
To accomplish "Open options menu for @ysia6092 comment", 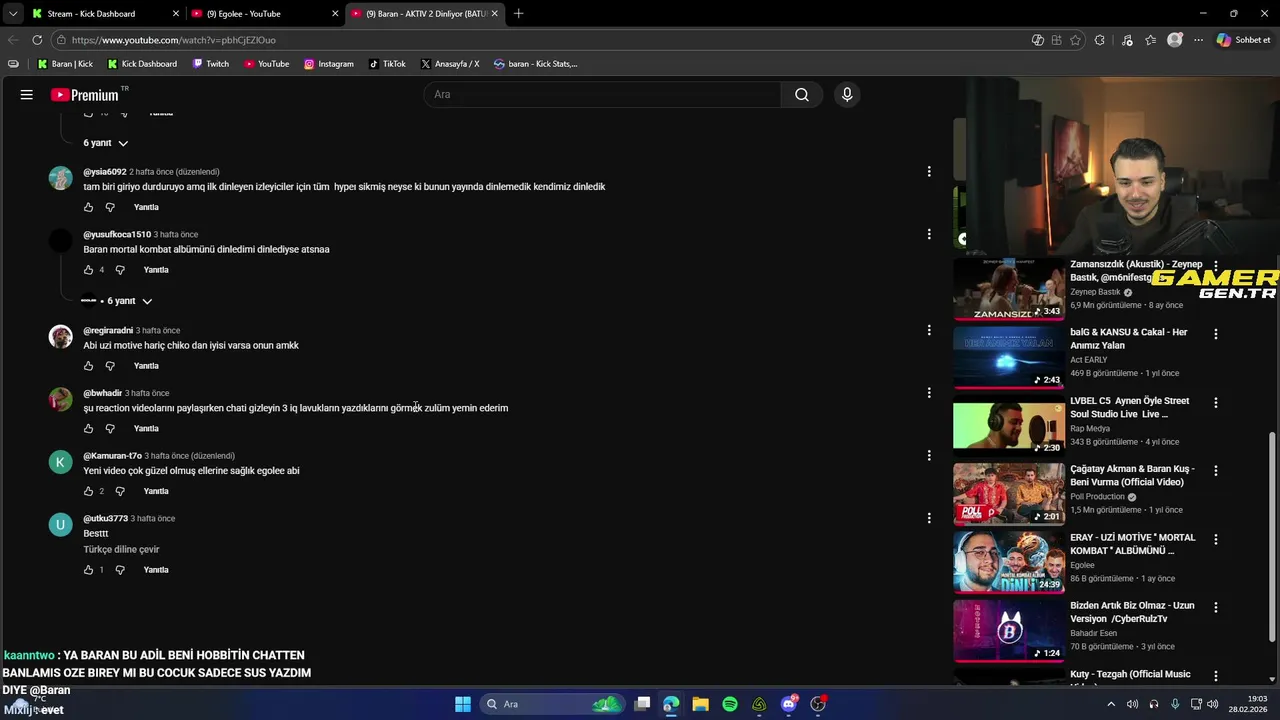I will point(929,172).
